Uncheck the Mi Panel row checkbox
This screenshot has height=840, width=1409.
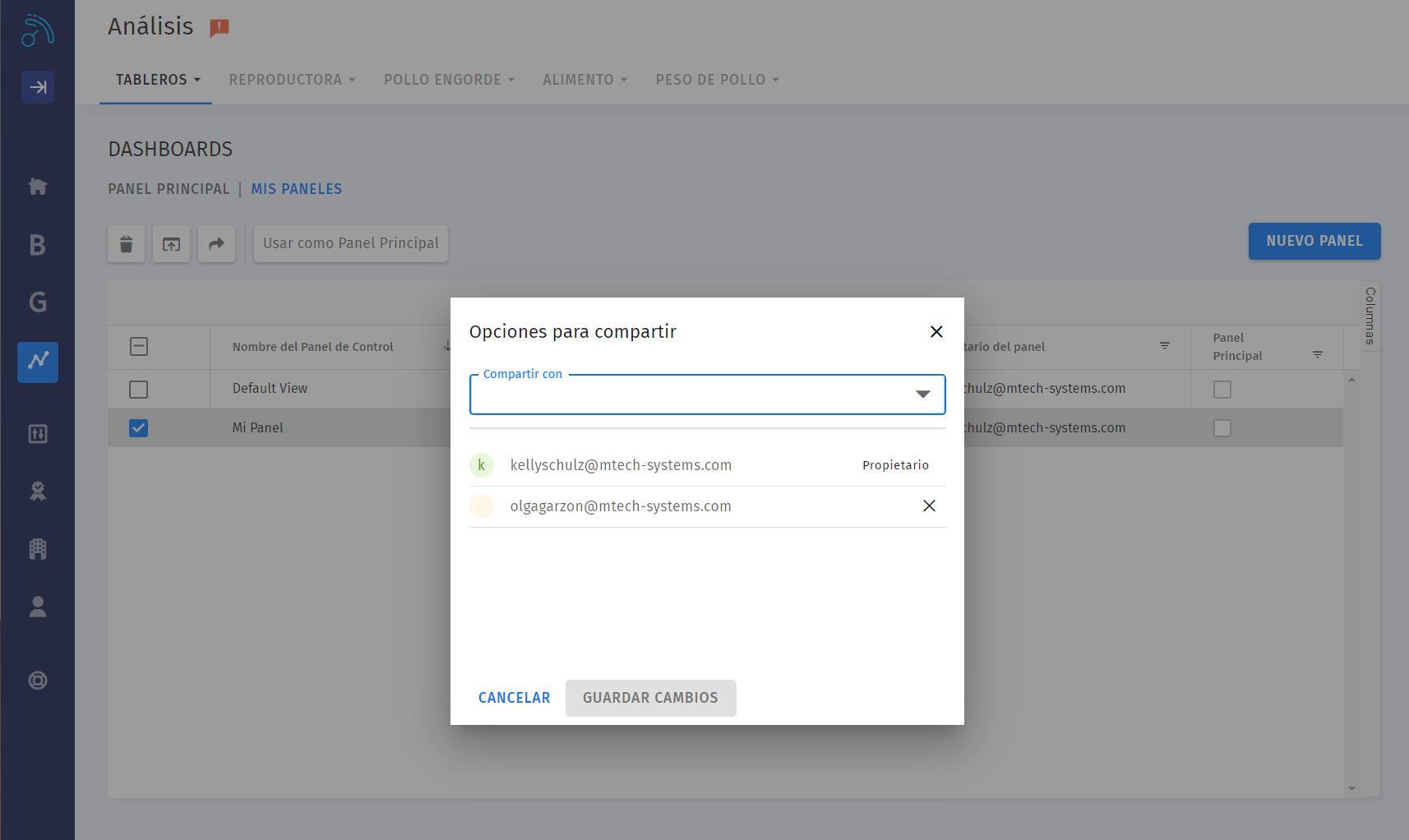click(x=139, y=428)
